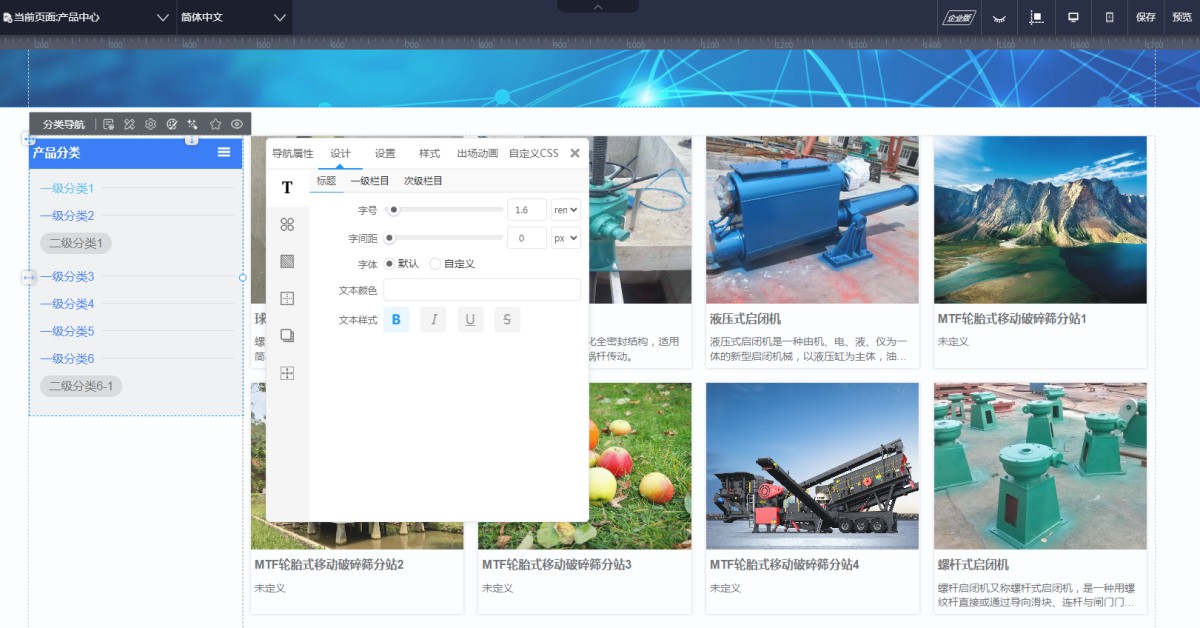Image resolution: width=1200 pixels, height=628 pixels.
Task: Open the font size unit dropdown
Action: click(x=565, y=210)
